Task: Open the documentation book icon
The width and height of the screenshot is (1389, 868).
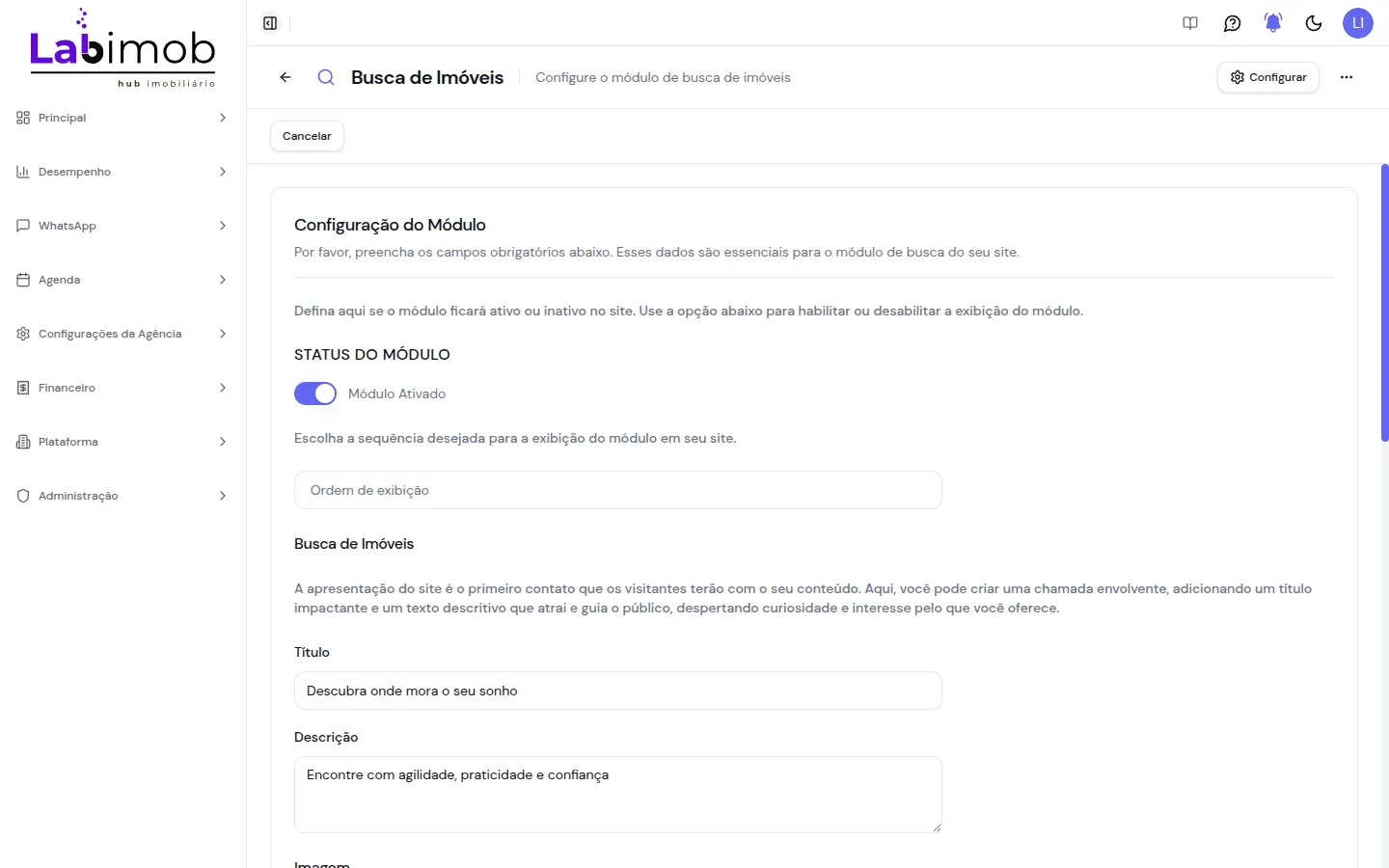Action: point(1190,23)
